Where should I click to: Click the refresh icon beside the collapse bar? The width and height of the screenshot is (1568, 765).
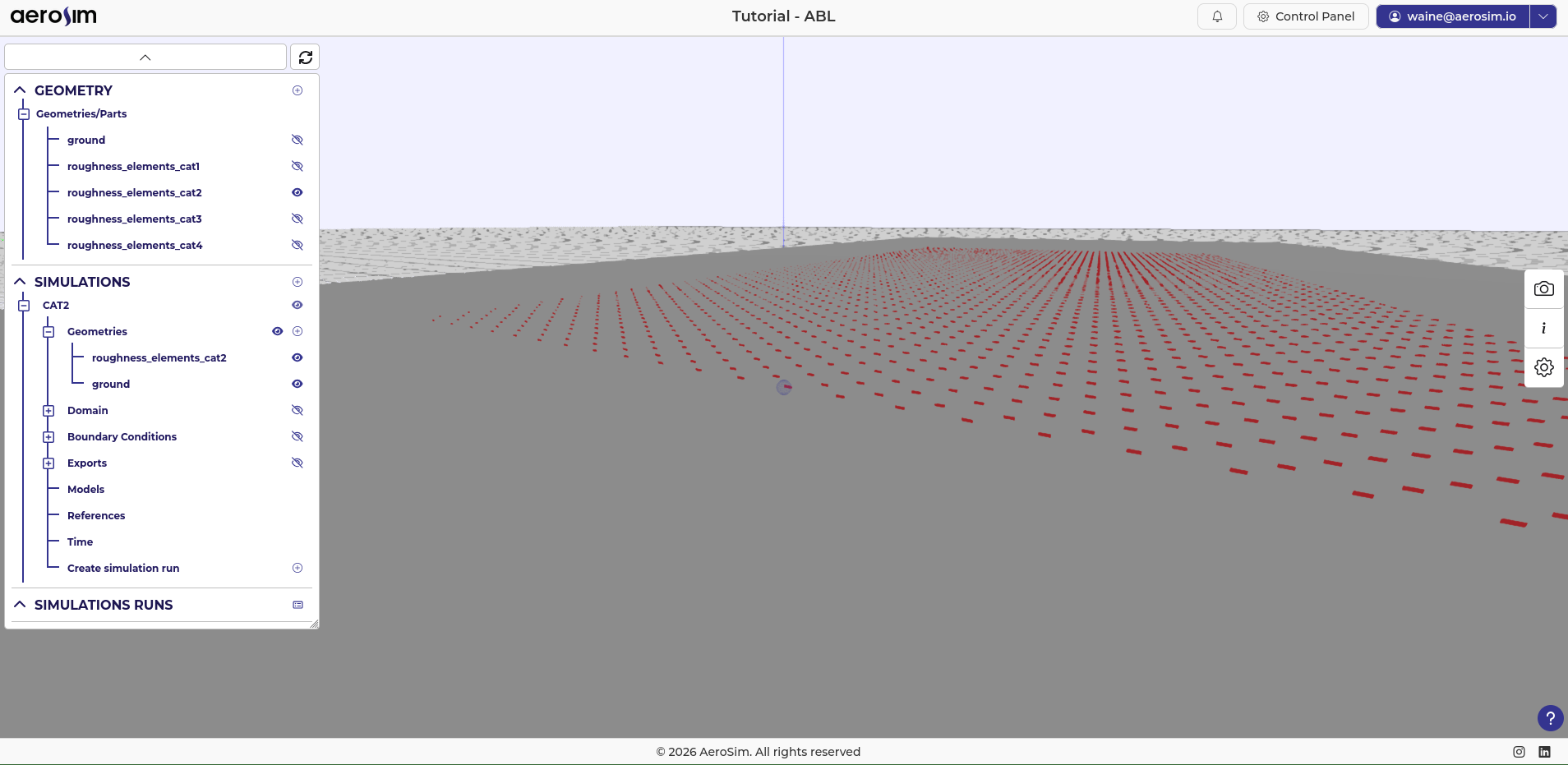(305, 58)
